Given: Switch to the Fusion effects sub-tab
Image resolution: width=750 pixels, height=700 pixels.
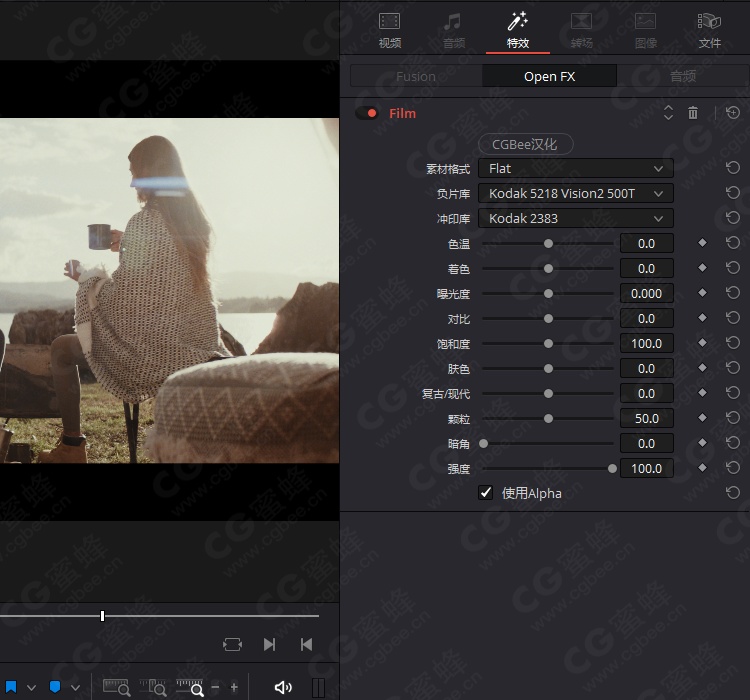Looking at the screenshot, I should pos(416,76).
